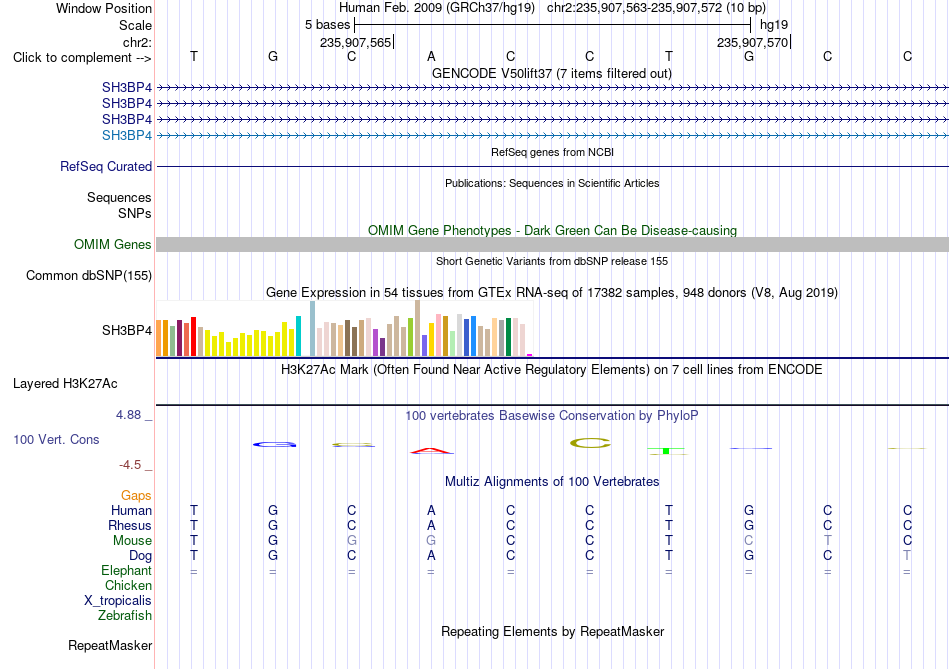
Task: Click the OMIM Gene Phenotypes green title
Action: (552, 230)
